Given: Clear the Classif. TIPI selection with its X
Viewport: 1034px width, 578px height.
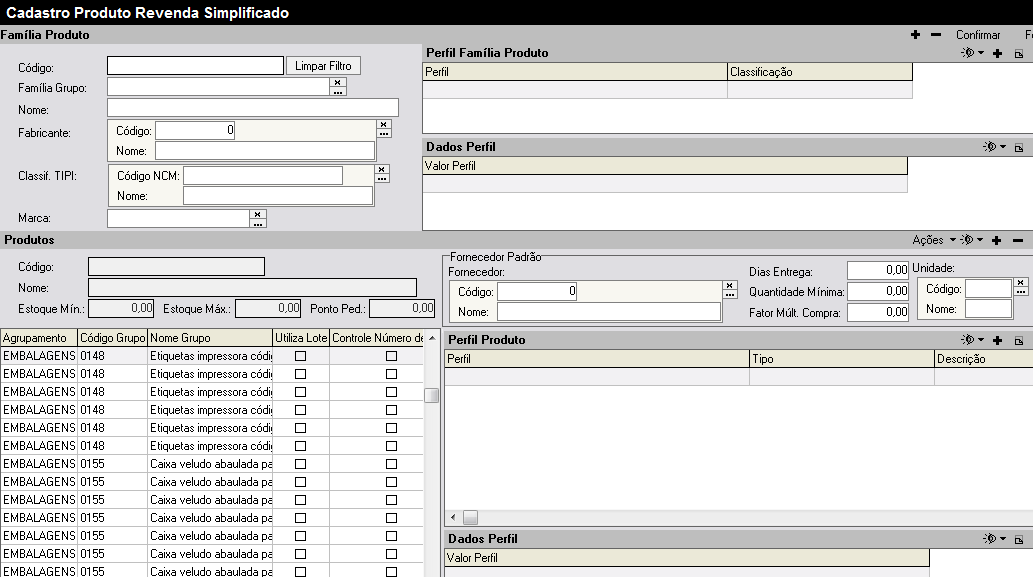Looking at the screenshot, I should click(381, 169).
